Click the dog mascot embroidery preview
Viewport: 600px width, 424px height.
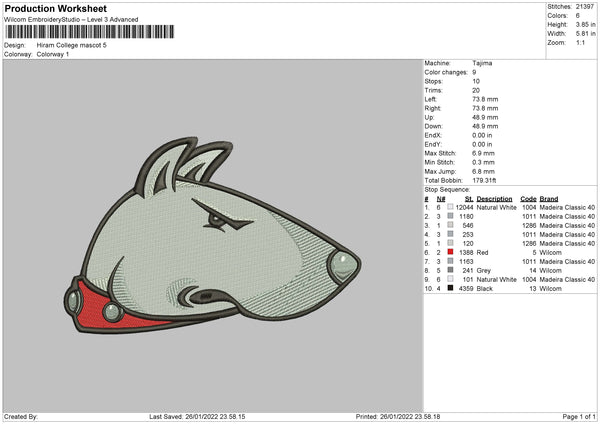click(213, 236)
